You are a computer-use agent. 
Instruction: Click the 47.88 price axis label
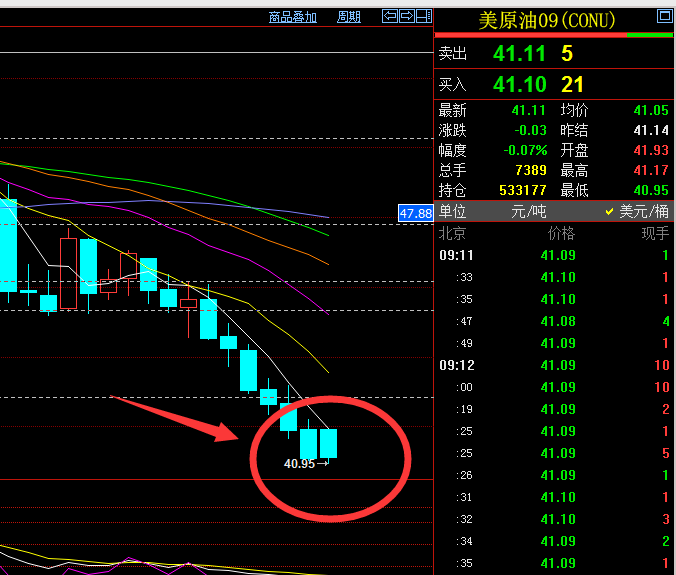coord(415,213)
